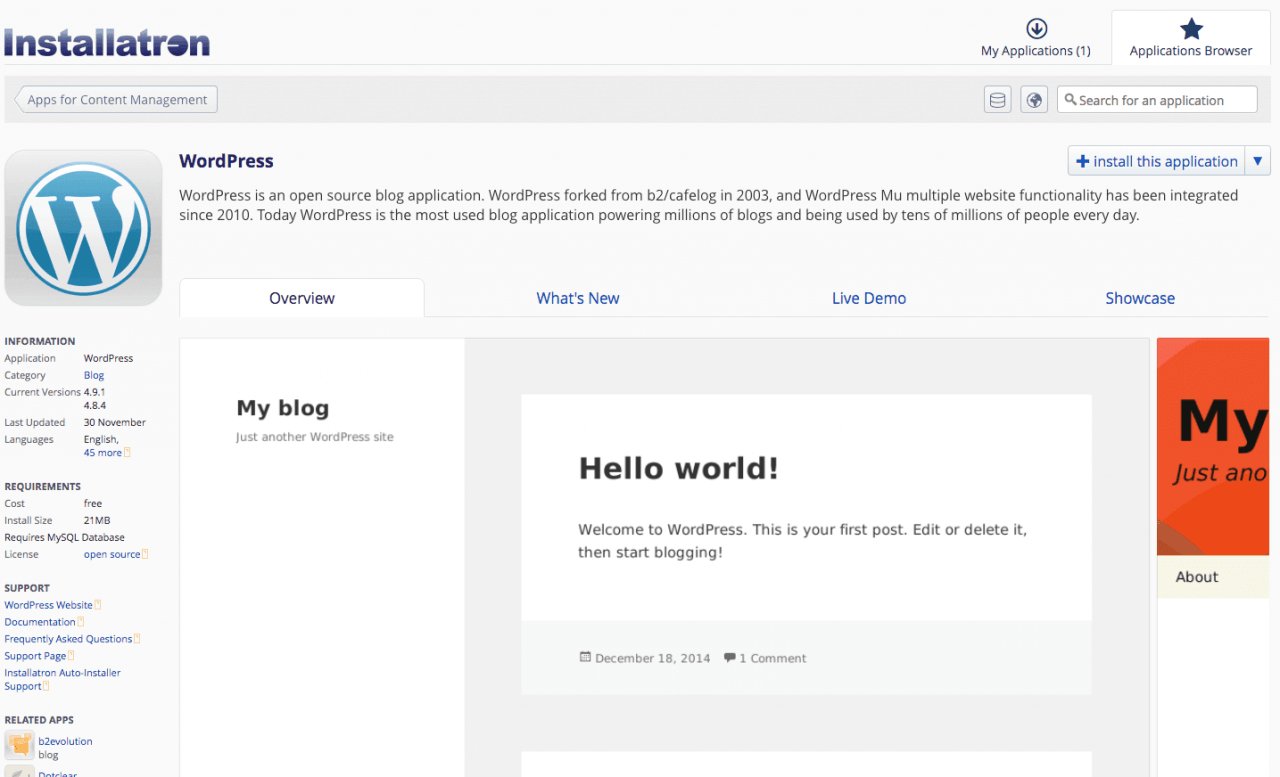Switch to the Showcase tab
The width and height of the screenshot is (1280, 777).
1140,298
